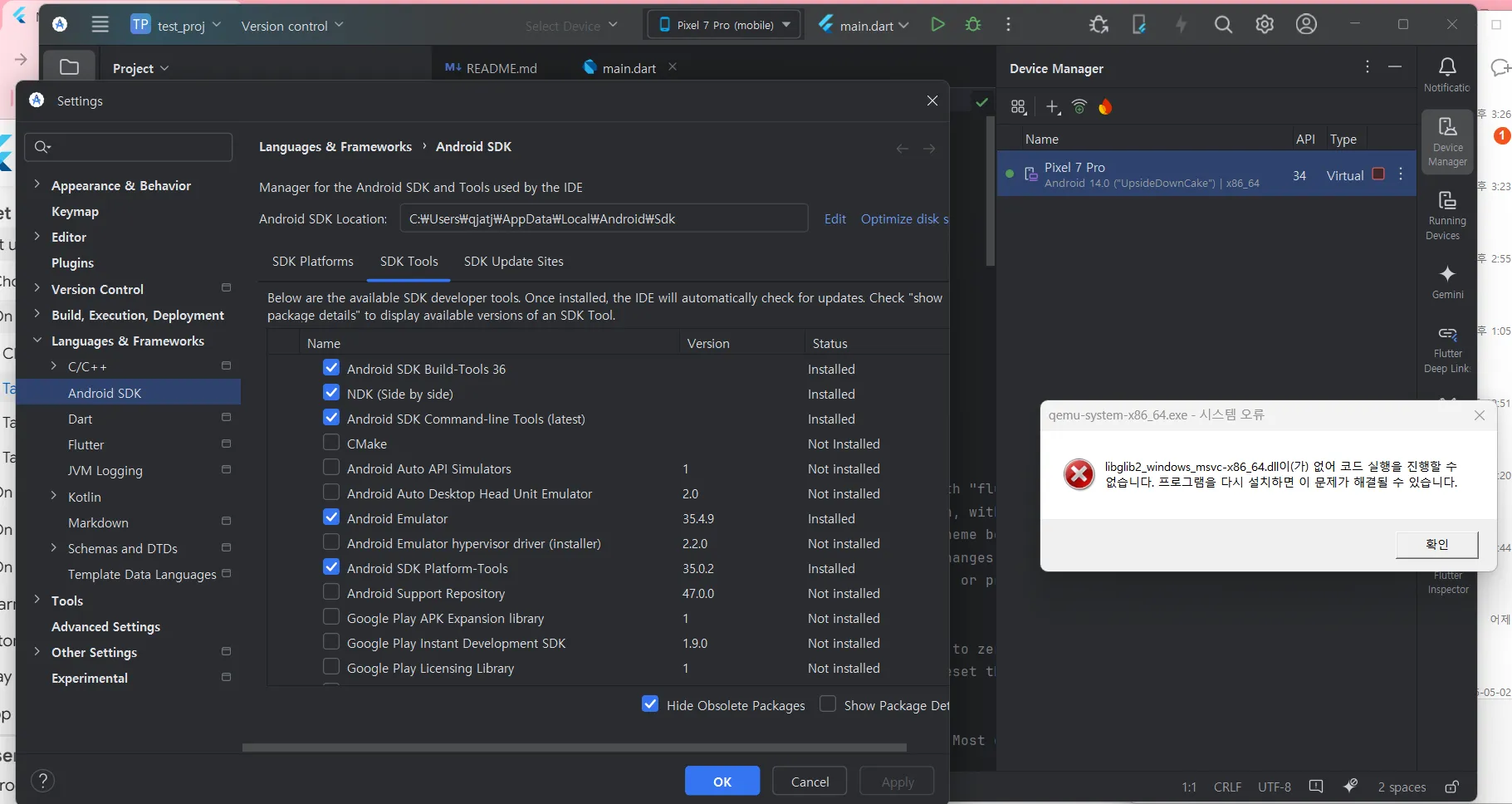Collapse Languages & Frameworks node

pyautogui.click(x=37, y=340)
